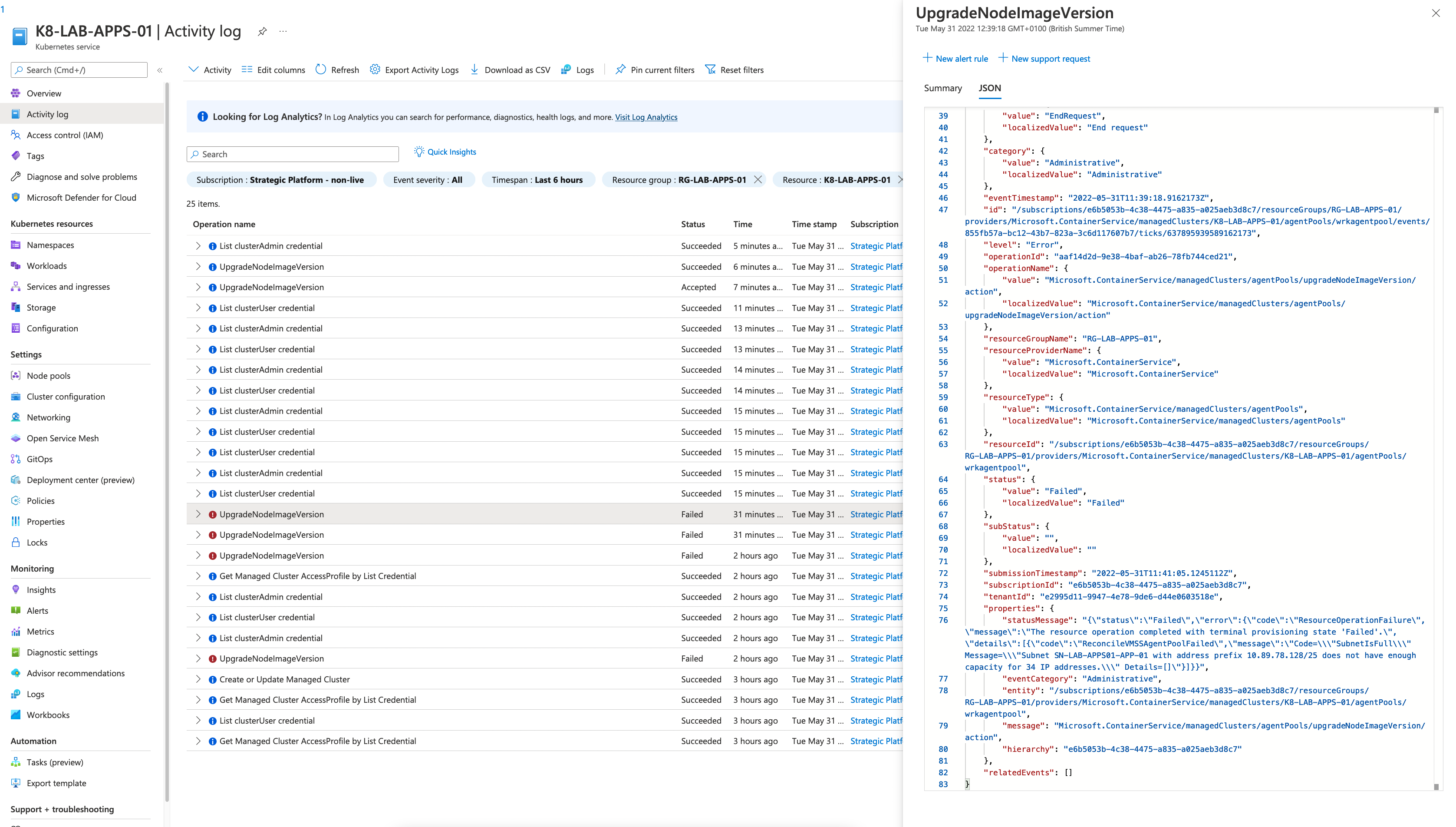
Task: Click the Insights lightbulb icon
Action: (16, 589)
